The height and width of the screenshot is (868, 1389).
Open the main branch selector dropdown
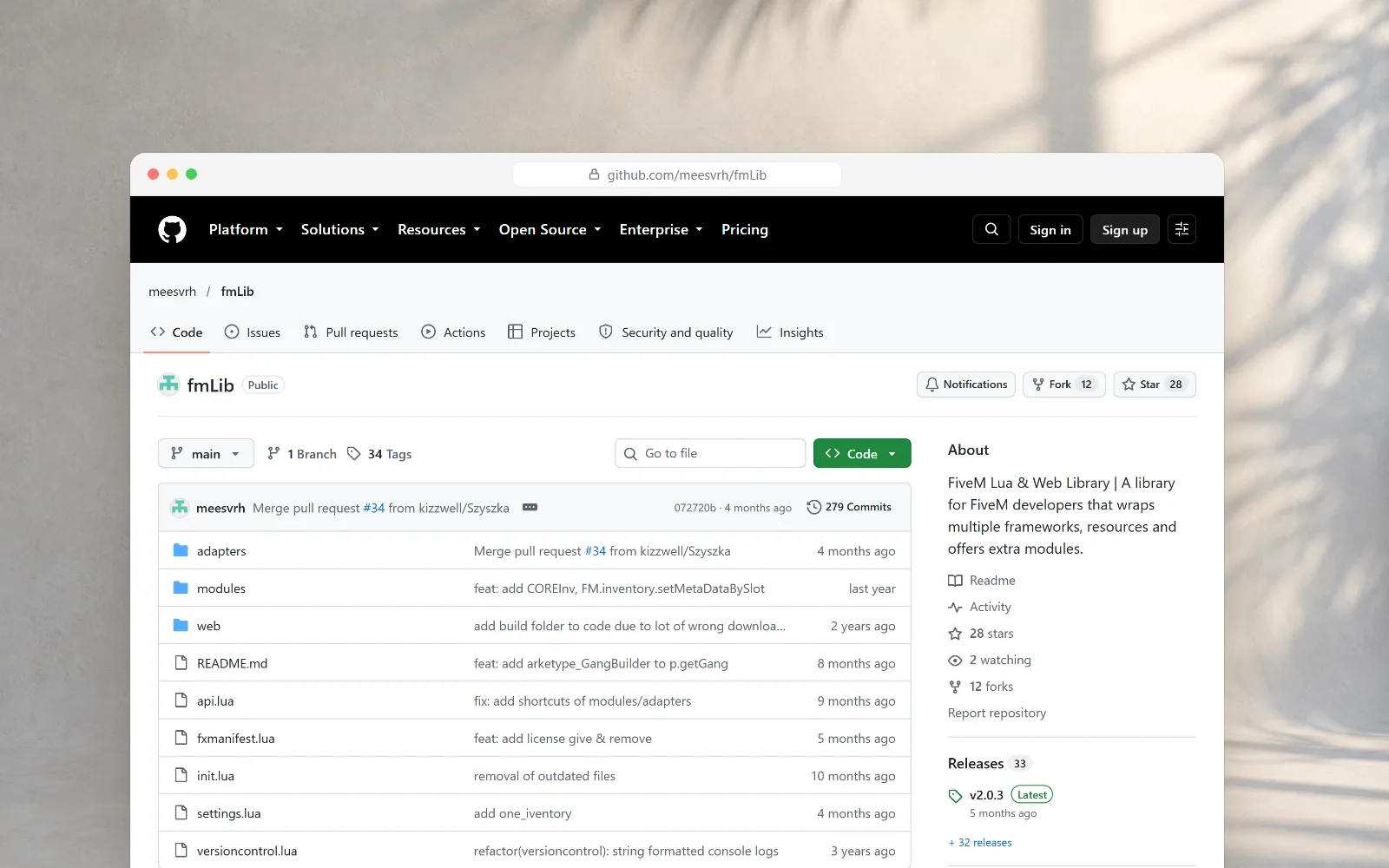pyautogui.click(x=206, y=453)
